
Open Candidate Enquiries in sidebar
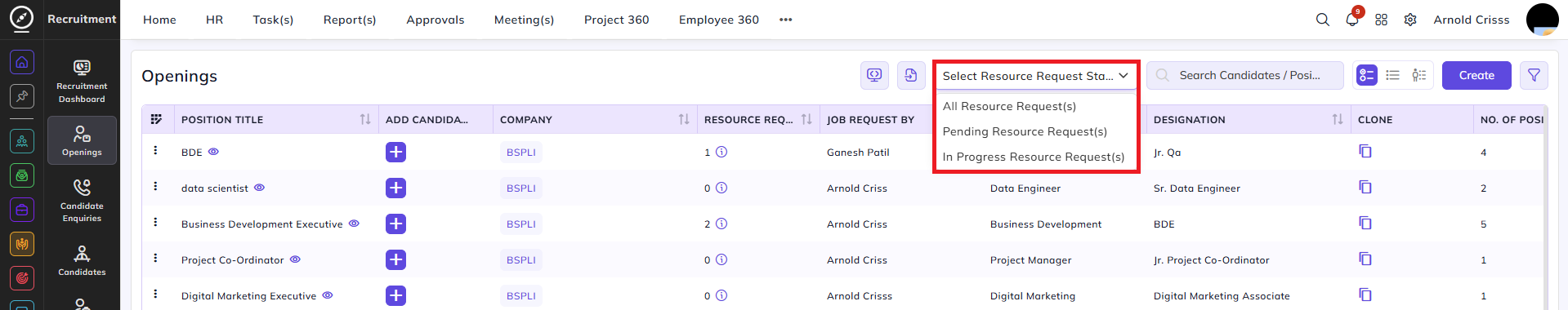tap(82, 201)
